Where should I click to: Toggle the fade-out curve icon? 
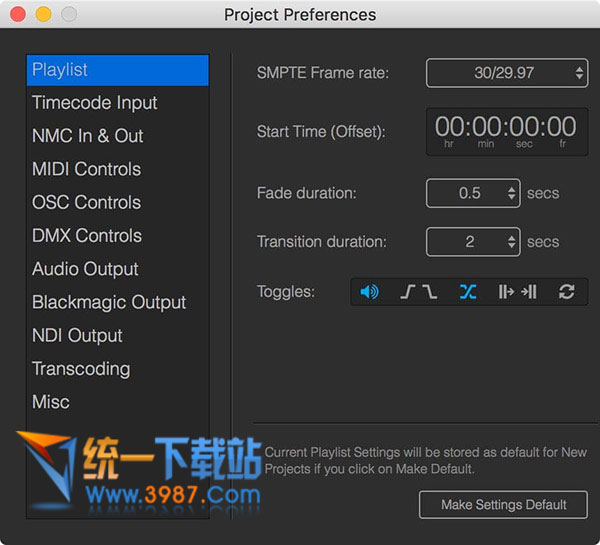430,292
